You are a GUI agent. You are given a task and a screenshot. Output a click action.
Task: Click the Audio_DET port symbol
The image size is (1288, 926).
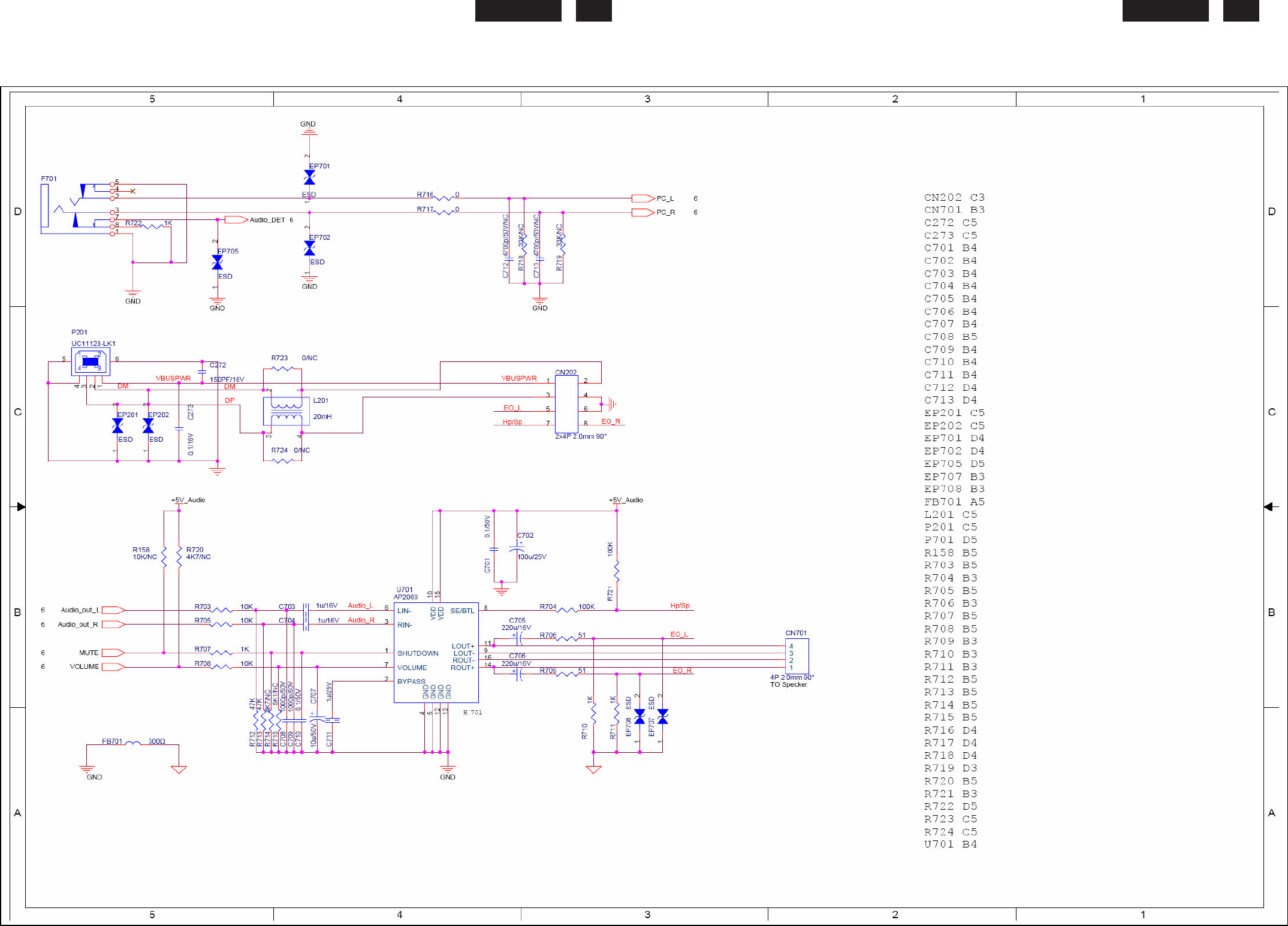(236, 220)
